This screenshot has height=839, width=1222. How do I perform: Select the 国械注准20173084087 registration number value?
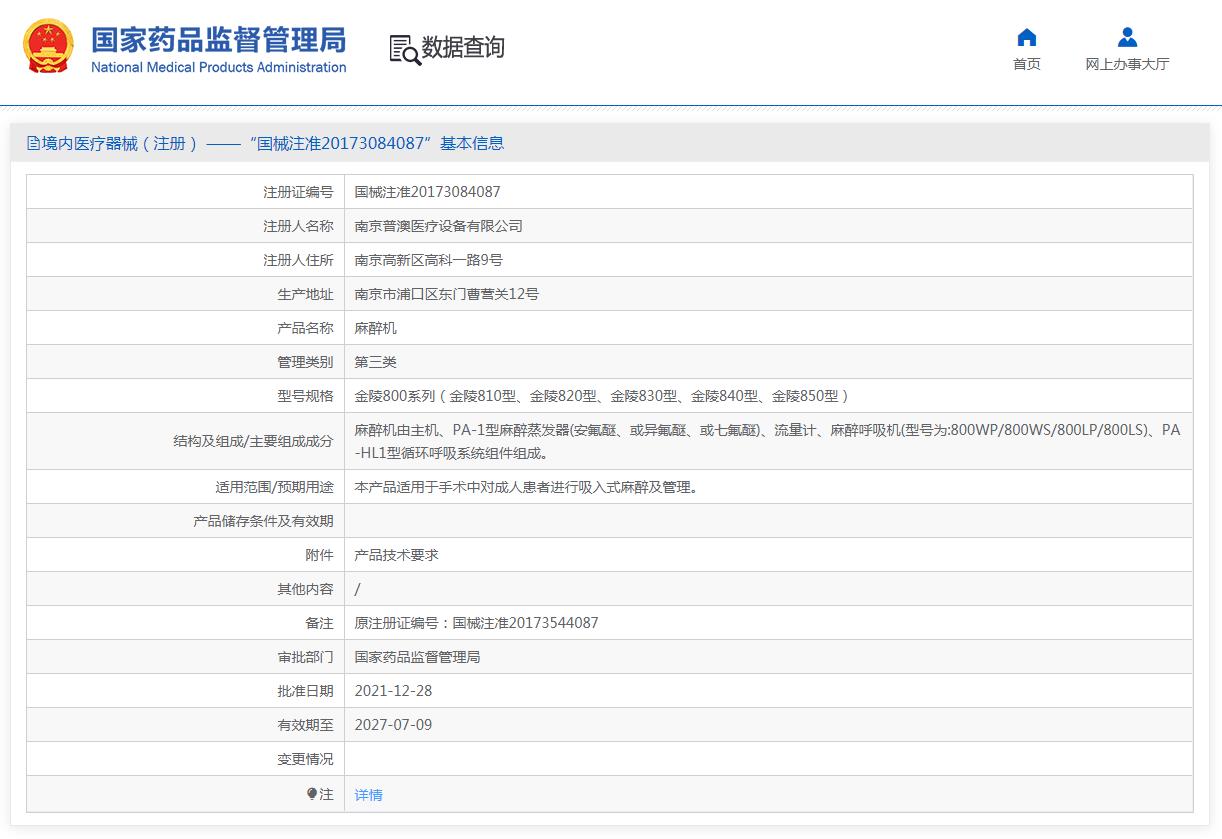(x=427, y=191)
